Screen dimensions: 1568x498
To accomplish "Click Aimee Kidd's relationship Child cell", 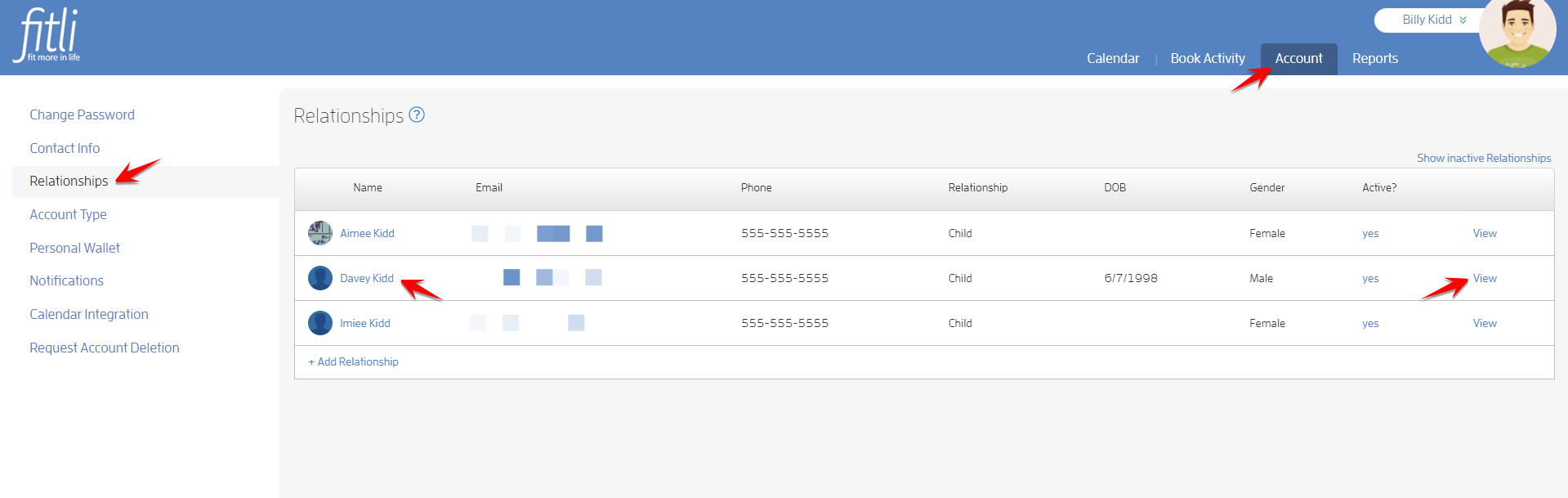I will (960, 233).
